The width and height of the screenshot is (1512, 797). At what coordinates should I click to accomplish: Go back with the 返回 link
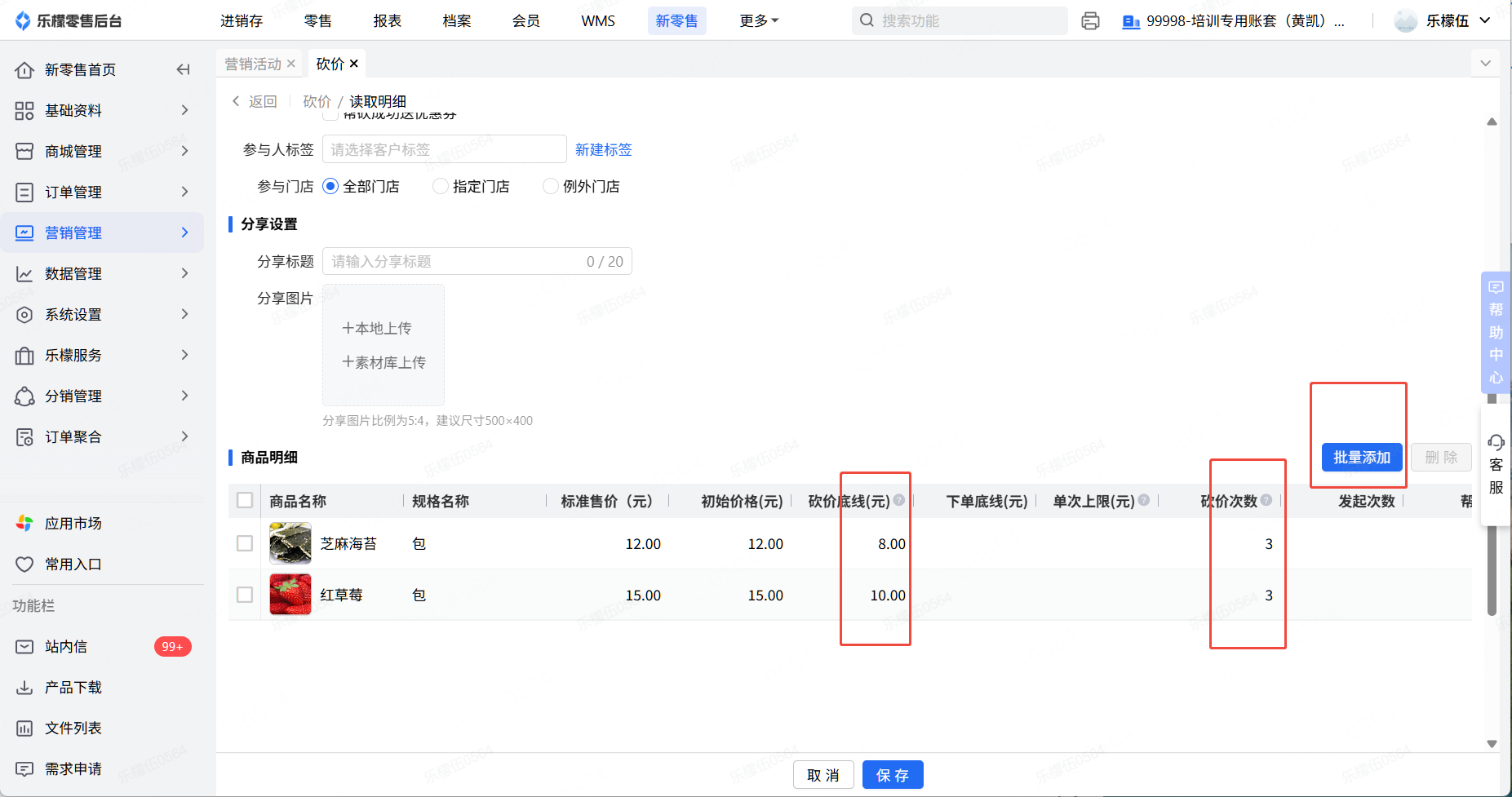(x=255, y=101)
